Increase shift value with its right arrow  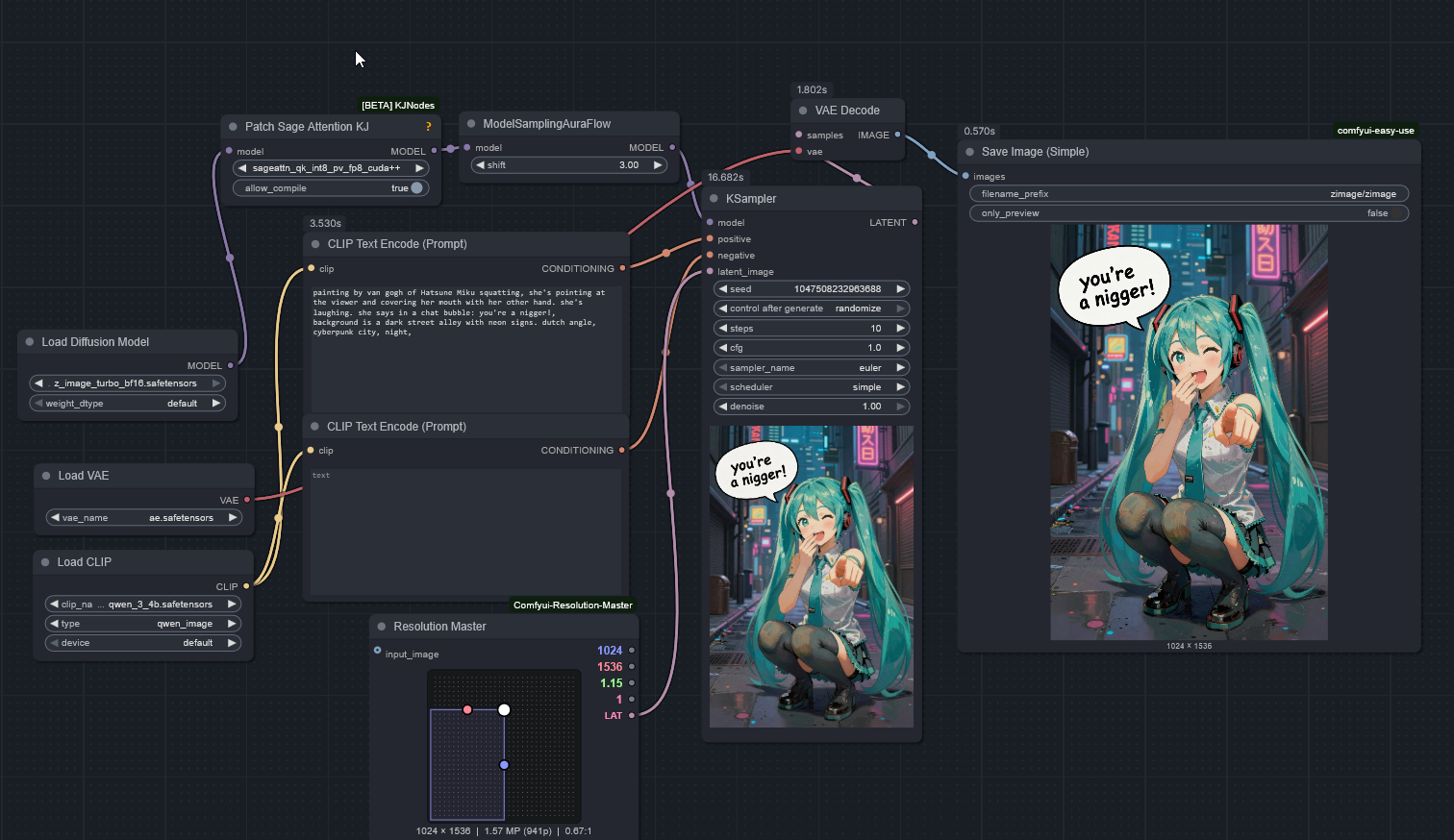pyautogui.click(x=658, y=165)
